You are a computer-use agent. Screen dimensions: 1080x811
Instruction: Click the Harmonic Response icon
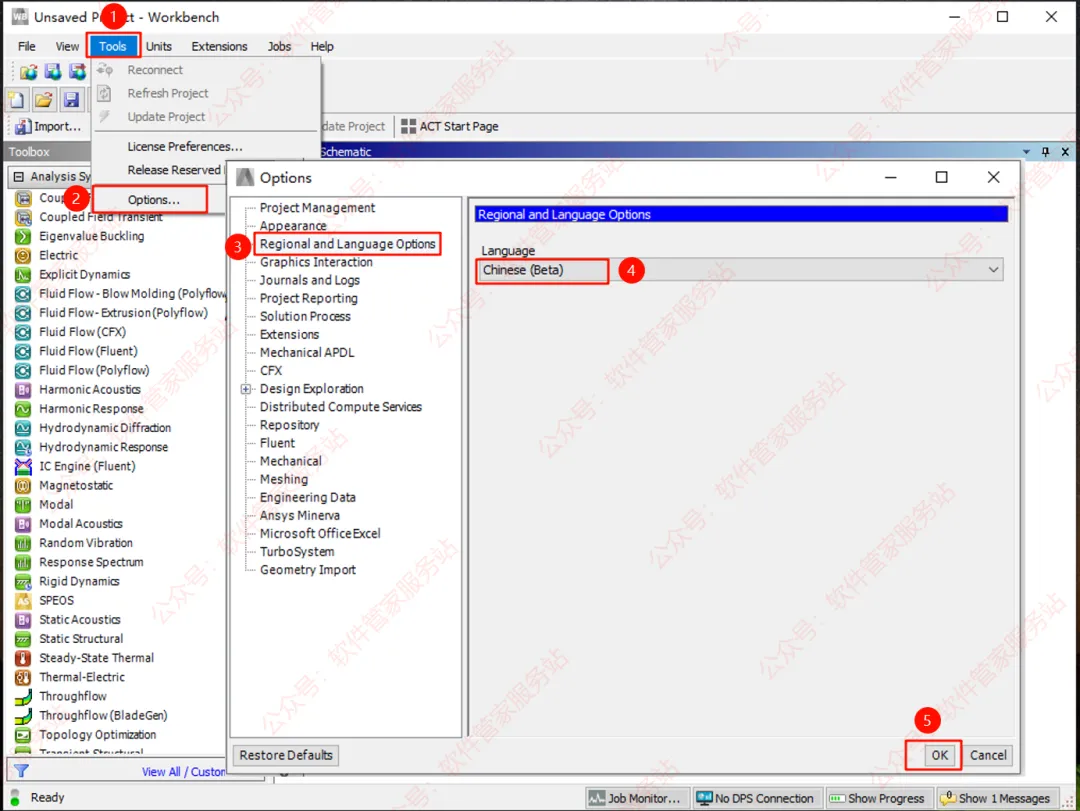click(x=23, y=409)
